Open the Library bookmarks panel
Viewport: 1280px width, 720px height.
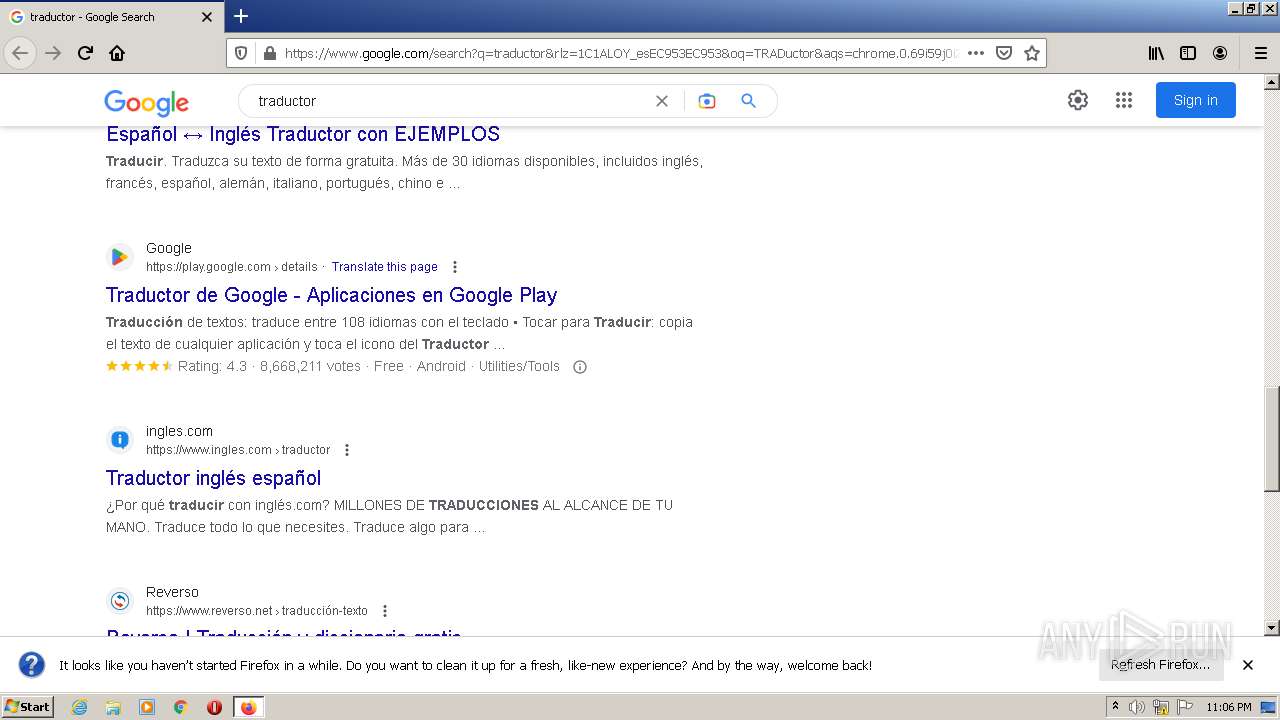[x=1156, y=53]
